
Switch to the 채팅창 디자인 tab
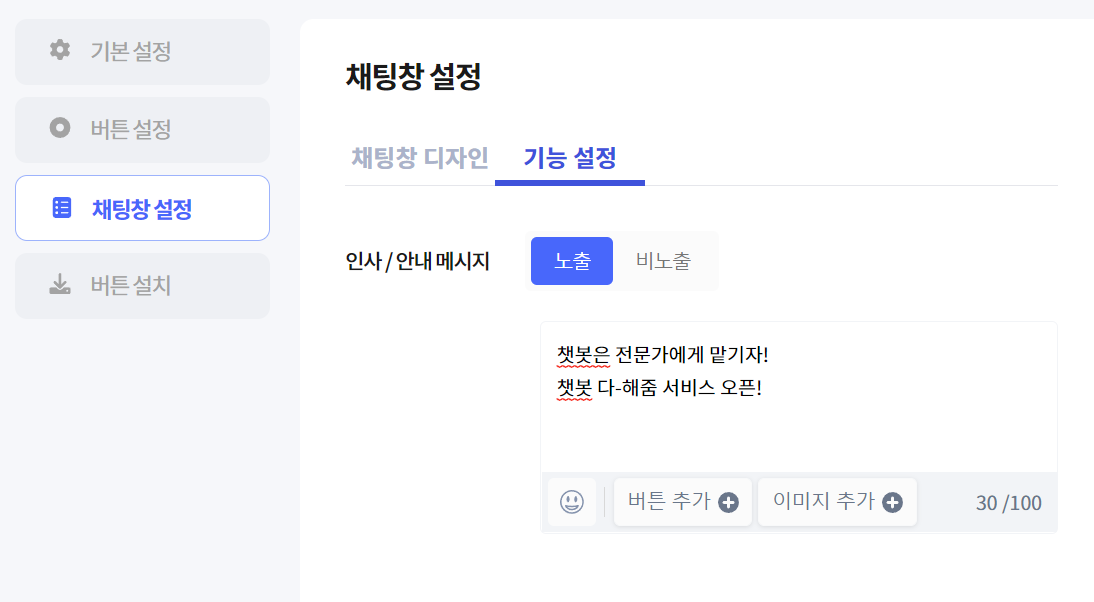420,158
